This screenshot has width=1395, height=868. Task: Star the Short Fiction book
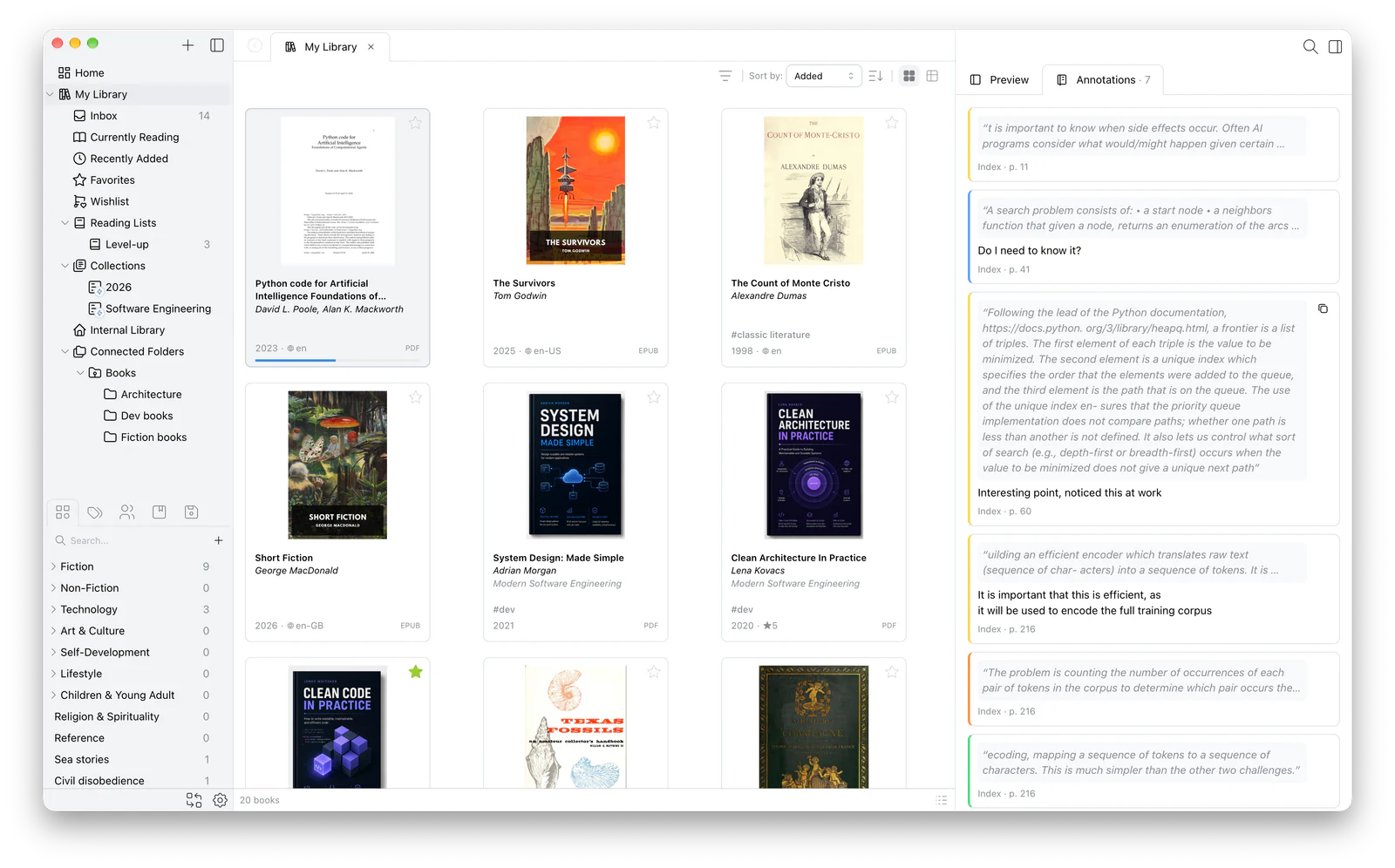(x=416, y=397)
